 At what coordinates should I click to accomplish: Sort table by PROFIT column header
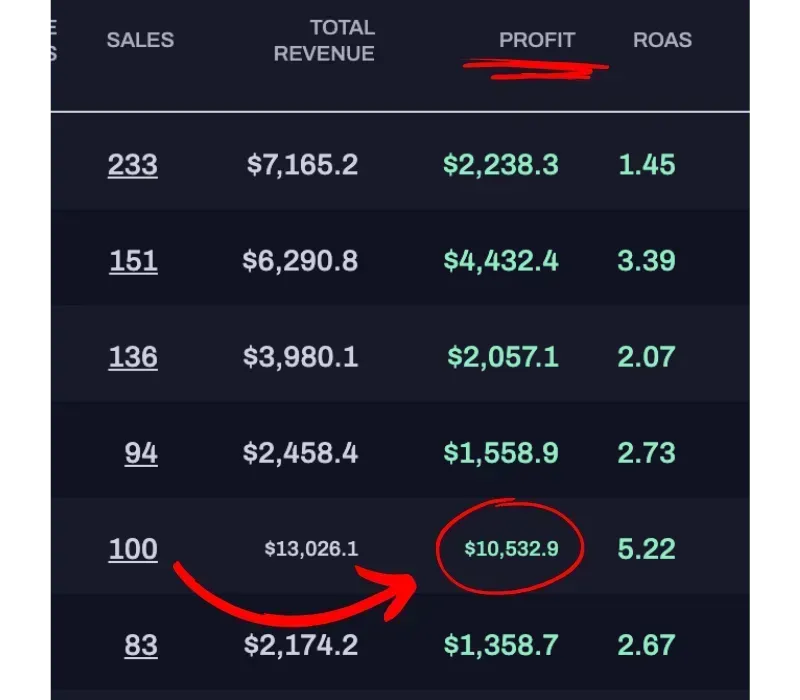click(537, 40)
